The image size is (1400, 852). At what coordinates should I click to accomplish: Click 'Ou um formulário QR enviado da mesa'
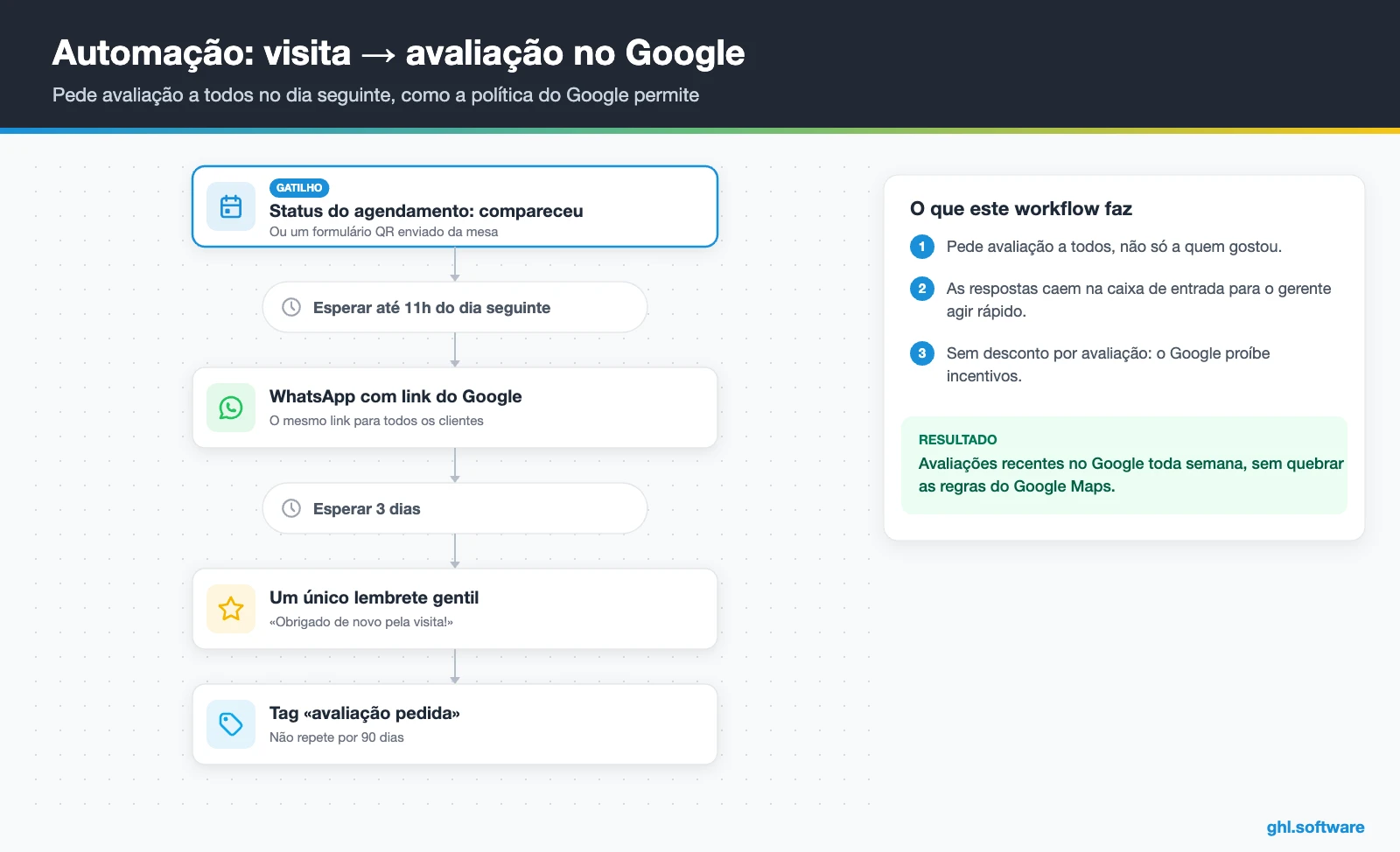point(383,232)
